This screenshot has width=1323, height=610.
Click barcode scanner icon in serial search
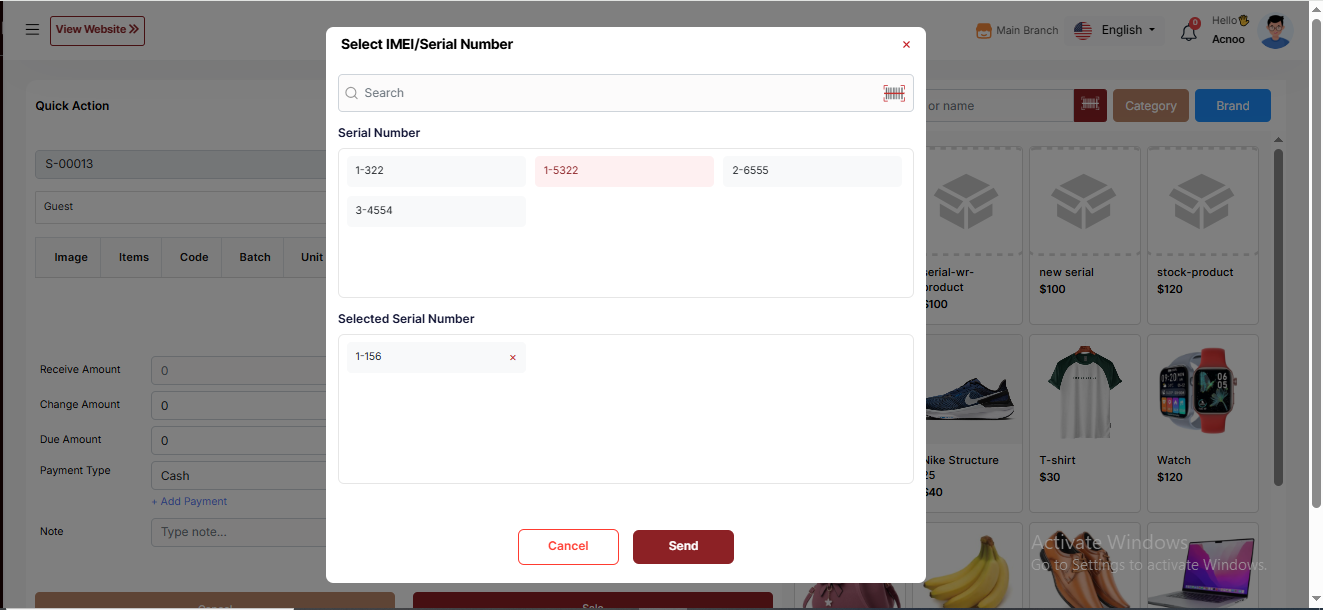[x=893, y=93]
